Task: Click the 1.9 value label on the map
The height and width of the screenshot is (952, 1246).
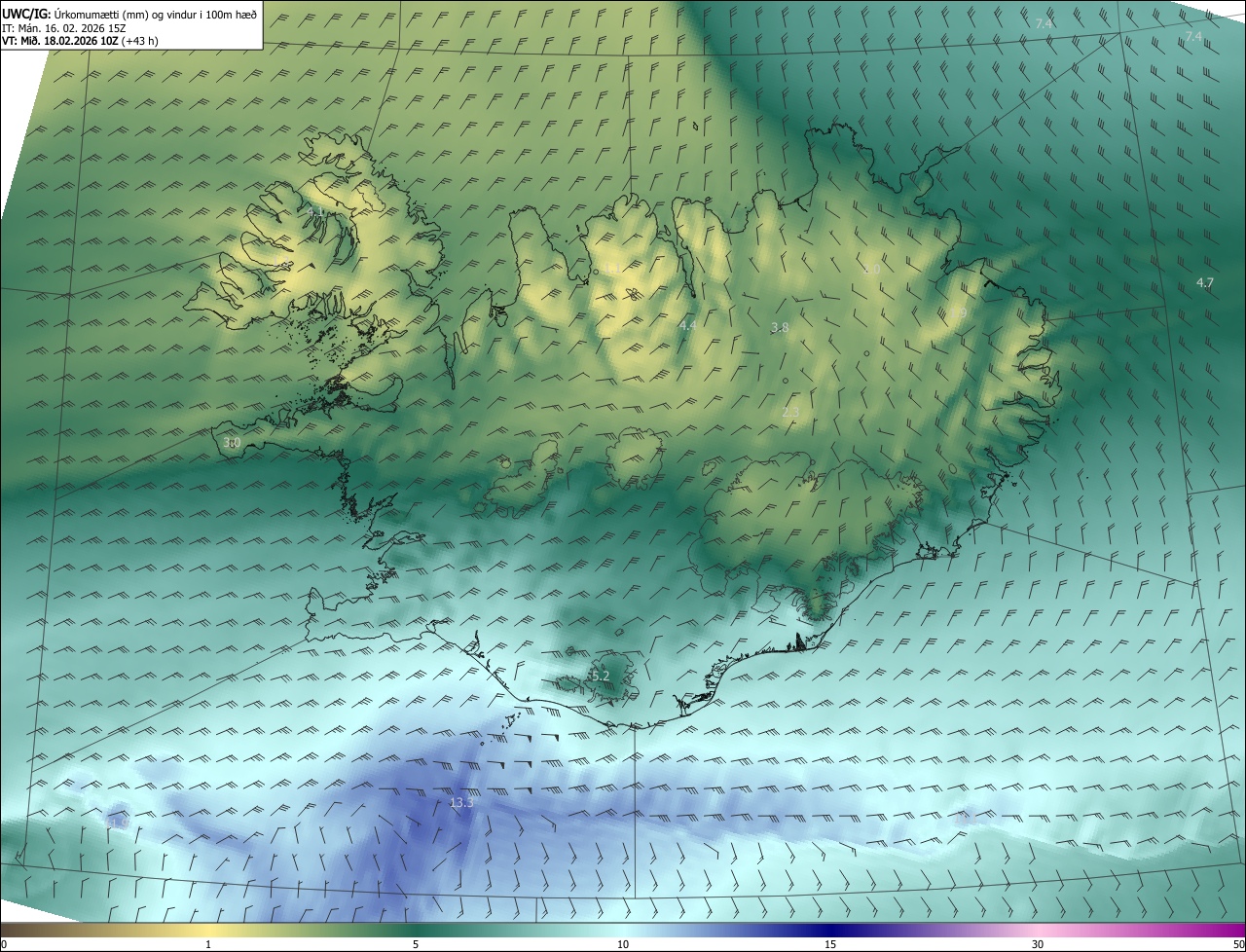Action: point(959,312)
